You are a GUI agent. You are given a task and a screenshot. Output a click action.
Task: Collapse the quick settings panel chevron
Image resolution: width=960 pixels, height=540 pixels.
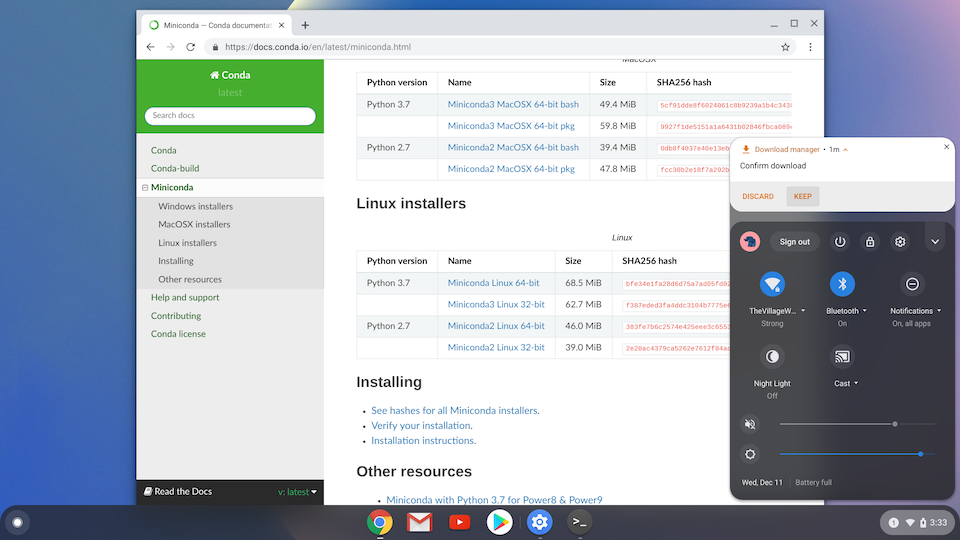coord(935,242)
